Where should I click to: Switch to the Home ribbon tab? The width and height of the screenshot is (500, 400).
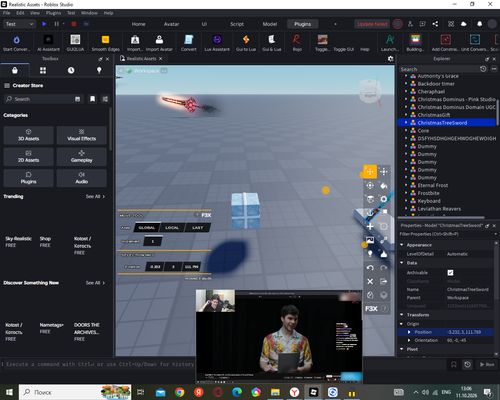[x=138, y=24]
